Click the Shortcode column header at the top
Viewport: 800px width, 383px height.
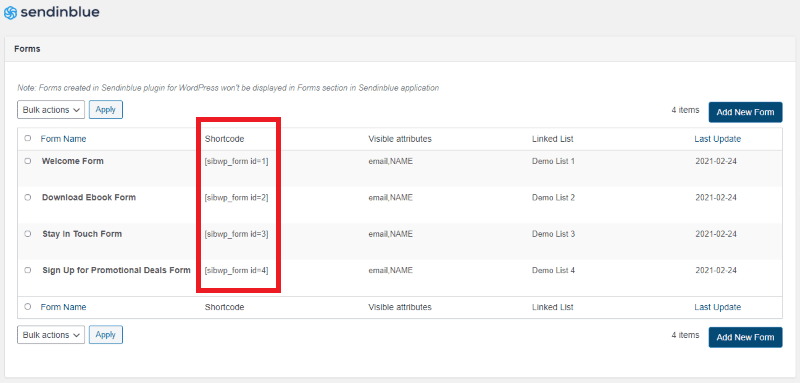pos(224,139)
